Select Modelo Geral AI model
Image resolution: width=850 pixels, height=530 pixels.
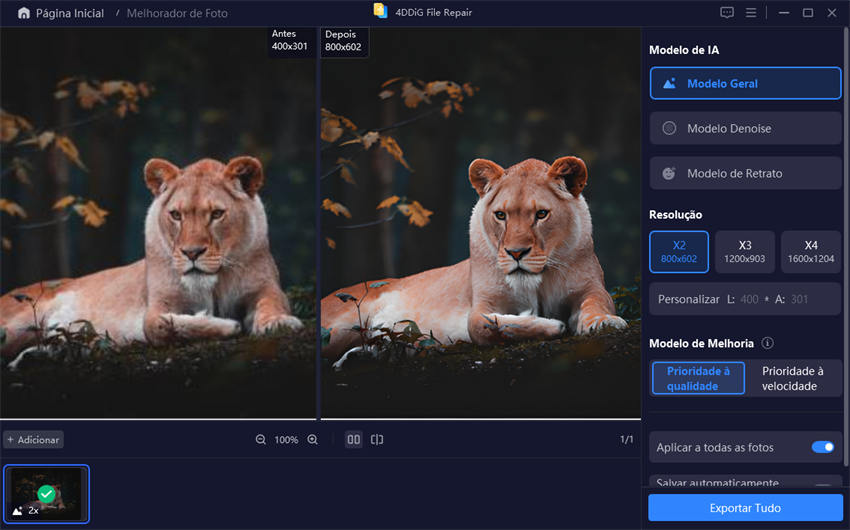coord(745,83)
